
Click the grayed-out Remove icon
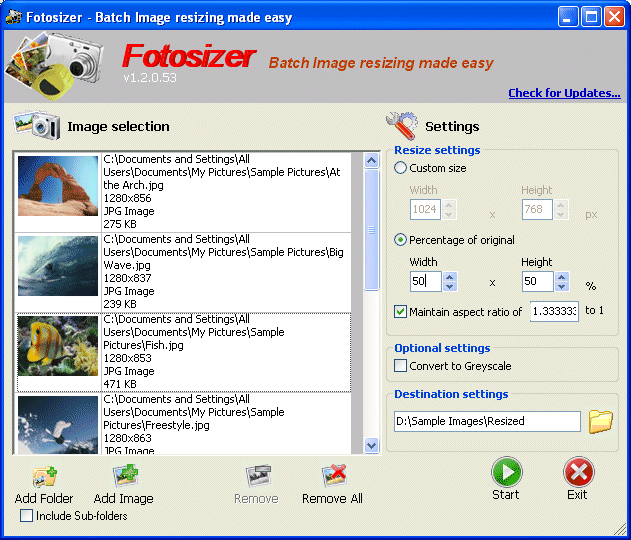point(258,476)
